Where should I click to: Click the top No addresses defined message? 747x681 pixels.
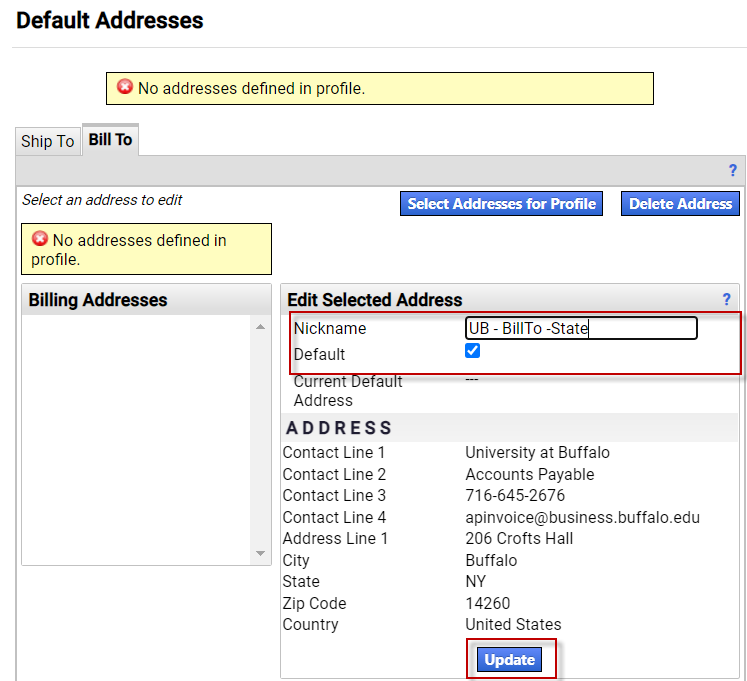pos(251,88)
